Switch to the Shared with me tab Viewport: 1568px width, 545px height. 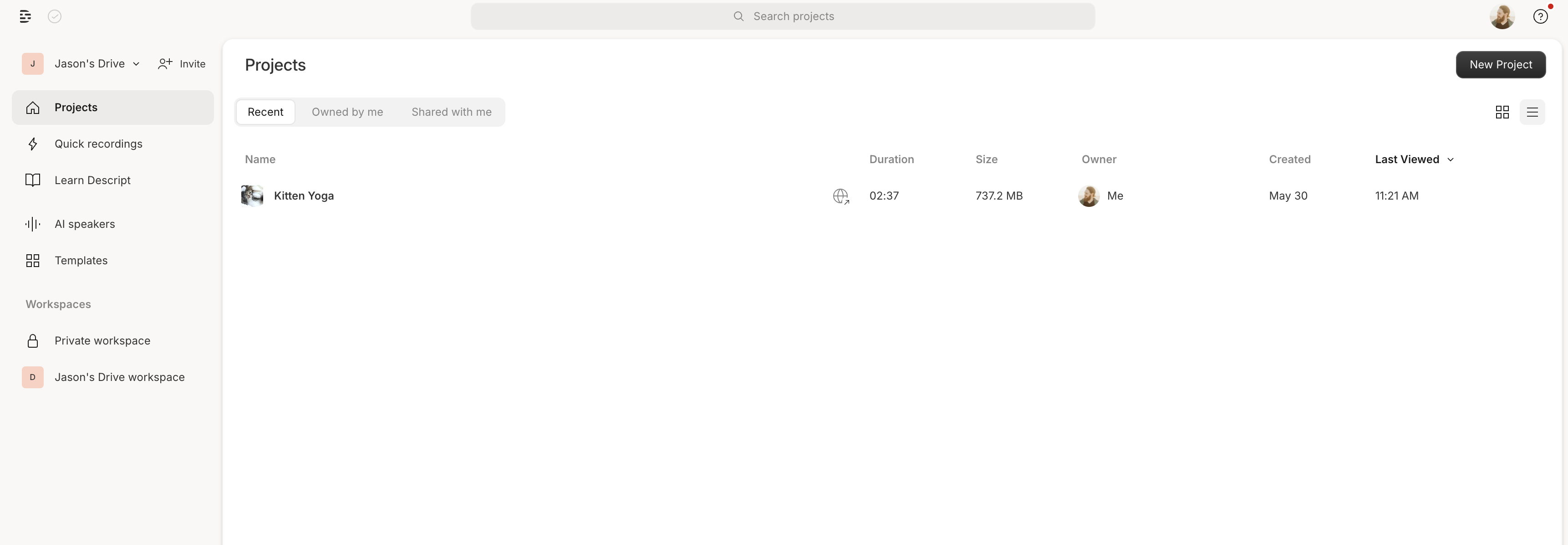click(451, 112)
